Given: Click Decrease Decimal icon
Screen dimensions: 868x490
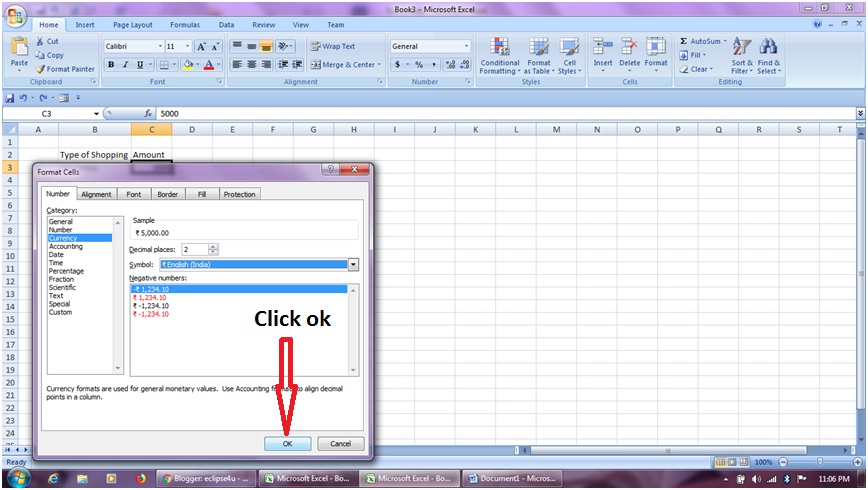Looking at the screenshot, I should point(464,65).
